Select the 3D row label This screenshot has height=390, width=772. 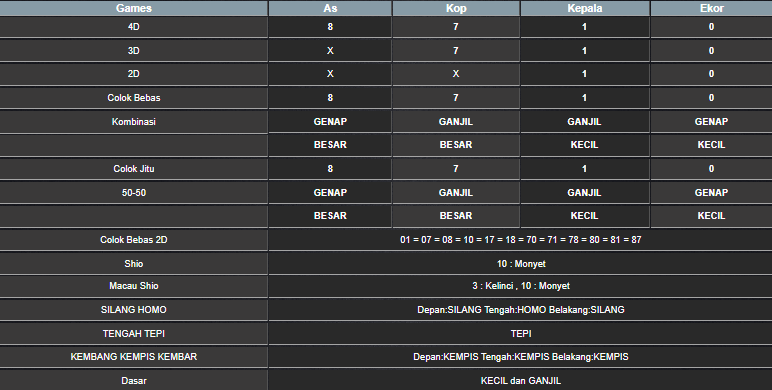click(x=134, y=51)
